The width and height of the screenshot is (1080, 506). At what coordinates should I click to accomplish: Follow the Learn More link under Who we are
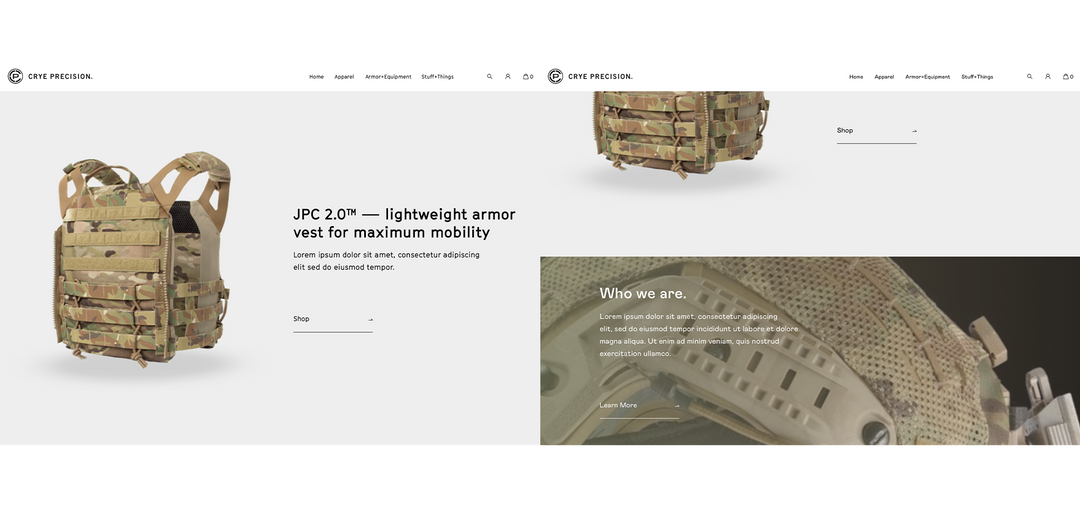(x=639, y=406)
